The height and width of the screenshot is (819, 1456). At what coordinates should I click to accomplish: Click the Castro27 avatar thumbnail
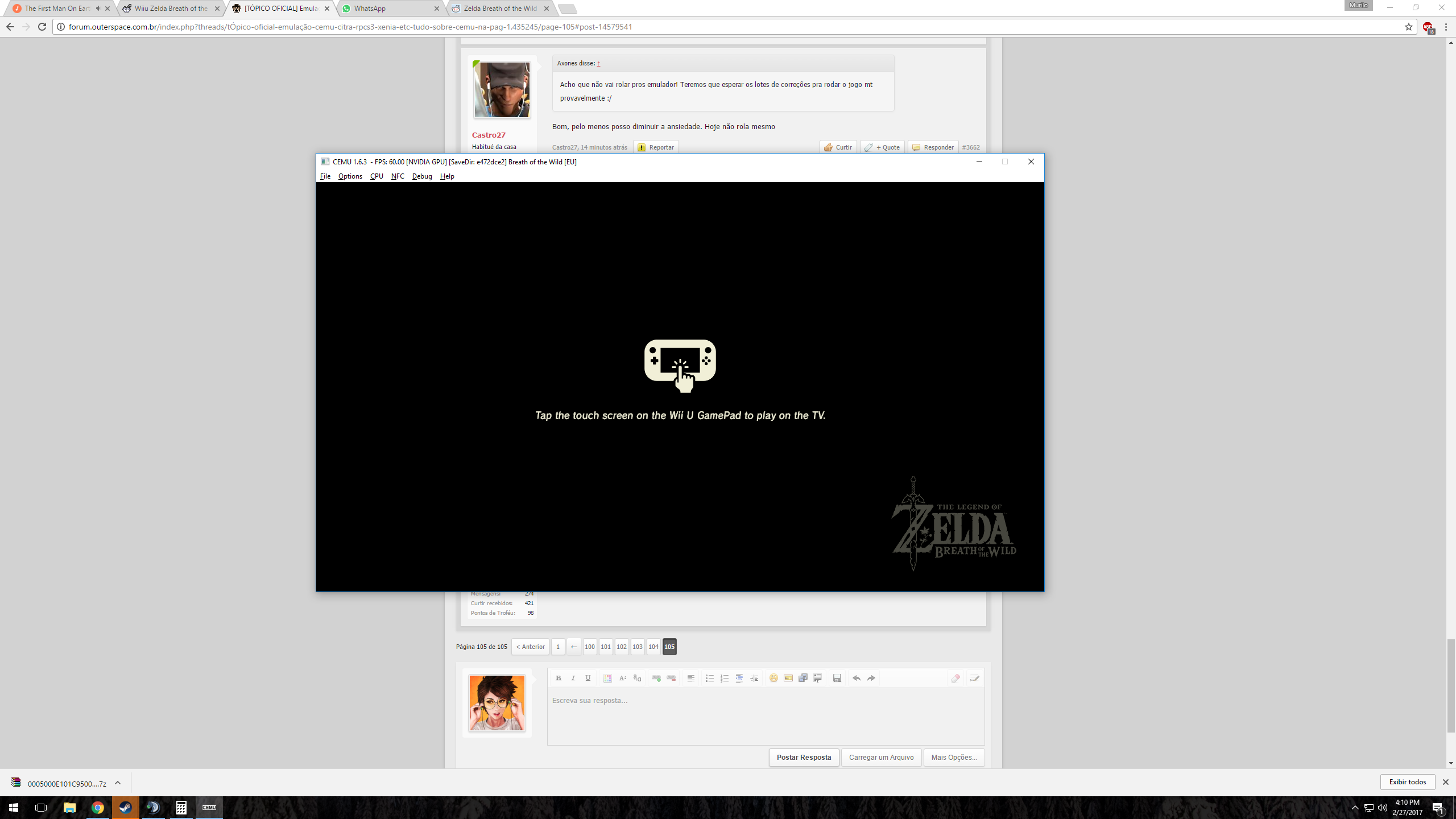tap(502, 90)
